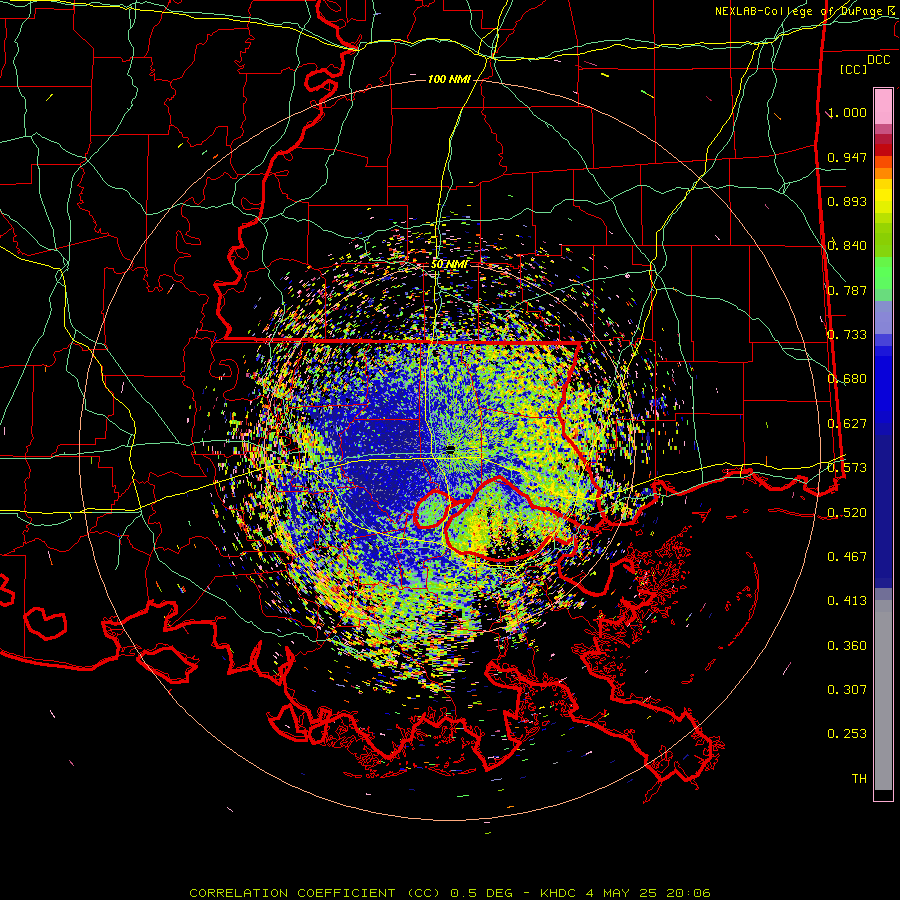Click the TH threshold label
The width and height of the screenshot is (900, 900).
tap(859, 779)
